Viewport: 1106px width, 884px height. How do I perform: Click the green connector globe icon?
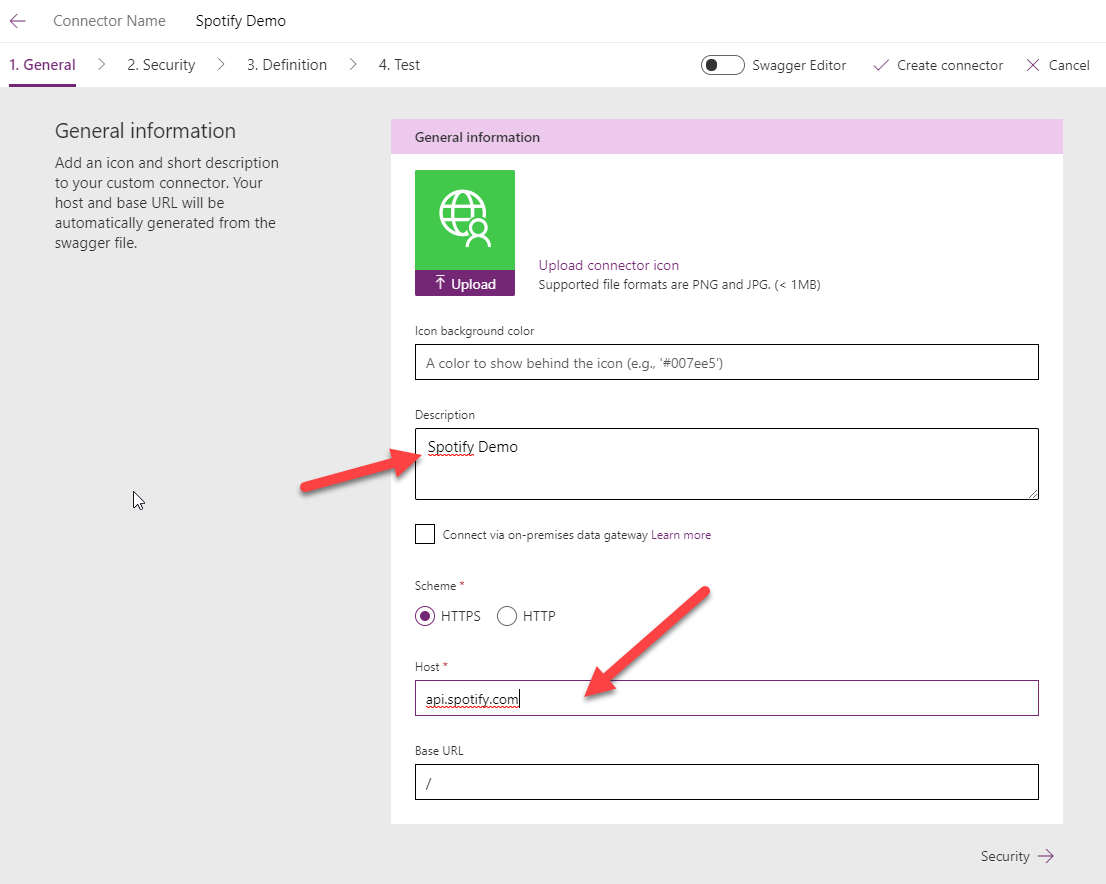[465, 220]
